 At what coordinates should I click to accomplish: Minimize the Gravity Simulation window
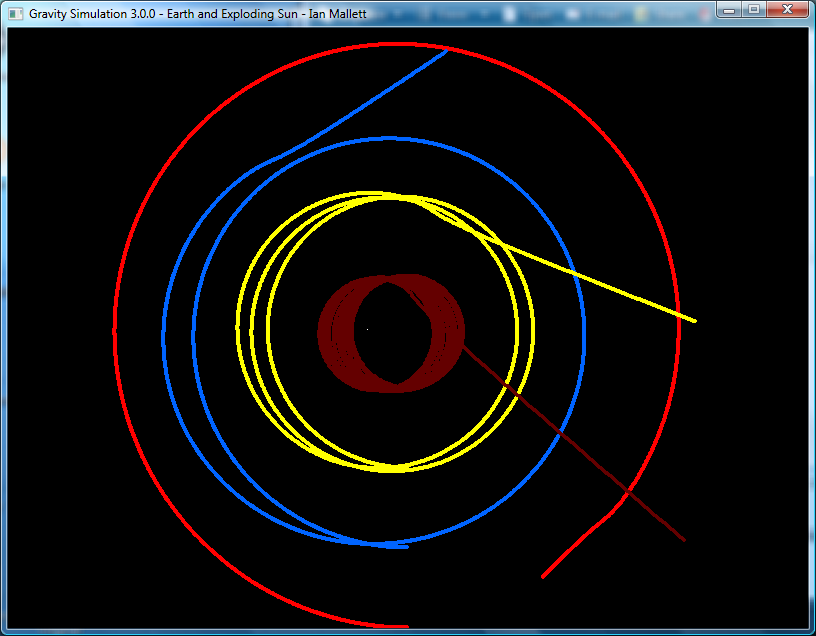[x=729, y=10]
